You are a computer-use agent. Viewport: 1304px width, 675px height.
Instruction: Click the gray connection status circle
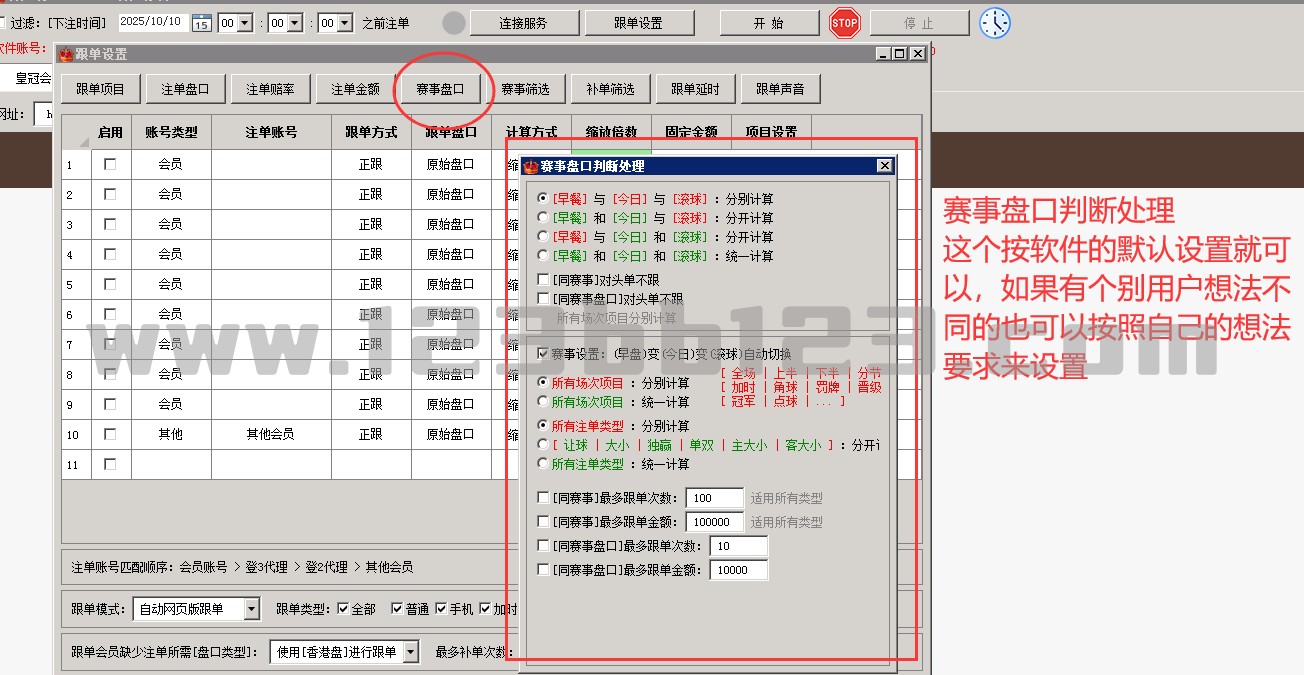pos(454,23)
